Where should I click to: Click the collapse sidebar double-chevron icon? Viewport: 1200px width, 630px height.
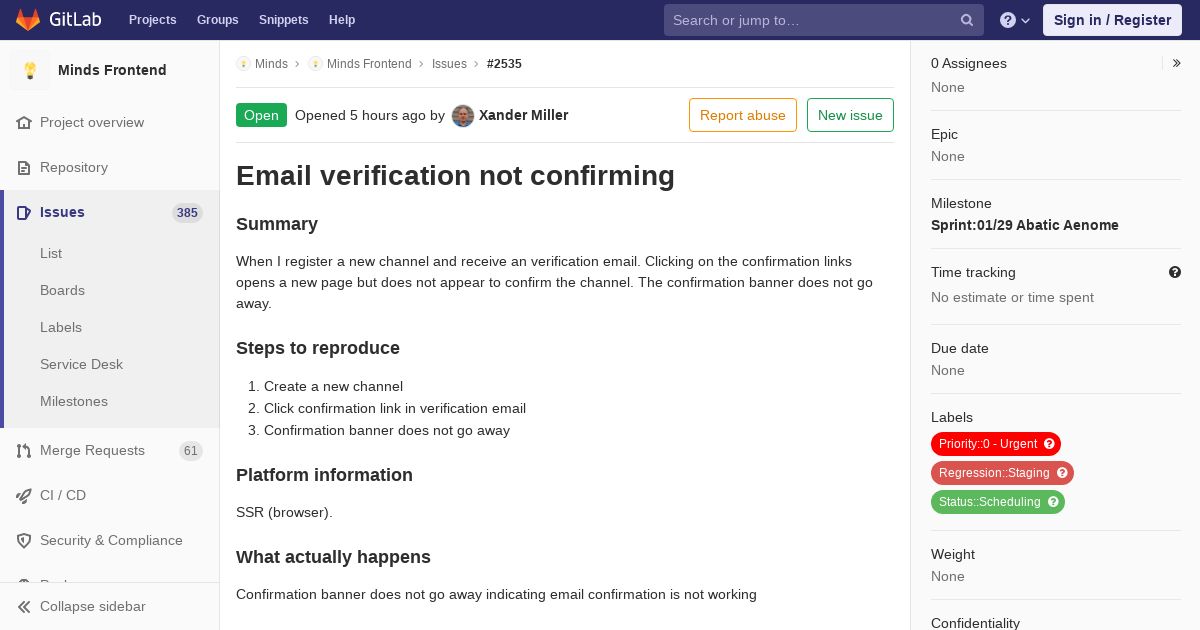coord(24,607)
